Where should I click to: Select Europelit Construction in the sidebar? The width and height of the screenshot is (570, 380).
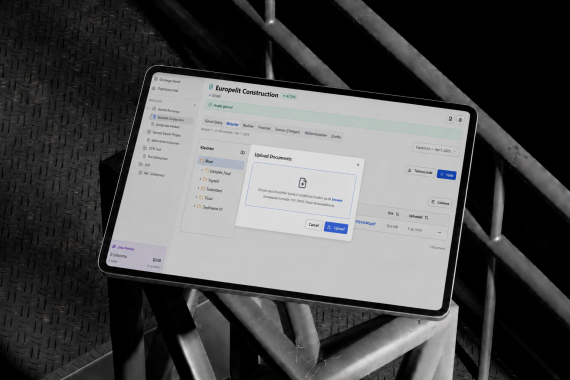point(171,118)
